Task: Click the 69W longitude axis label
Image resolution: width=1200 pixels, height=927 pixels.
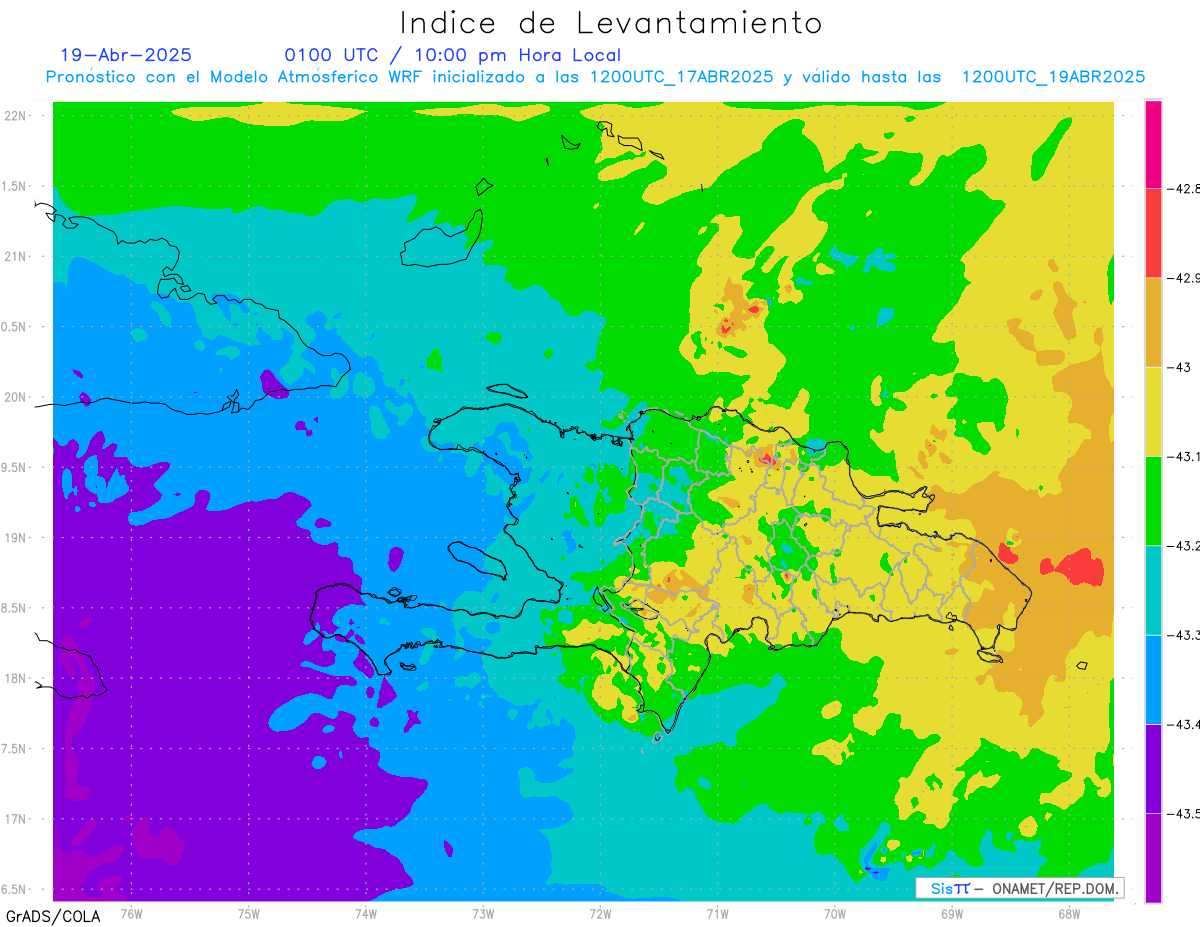Action: tap(952, 913)
